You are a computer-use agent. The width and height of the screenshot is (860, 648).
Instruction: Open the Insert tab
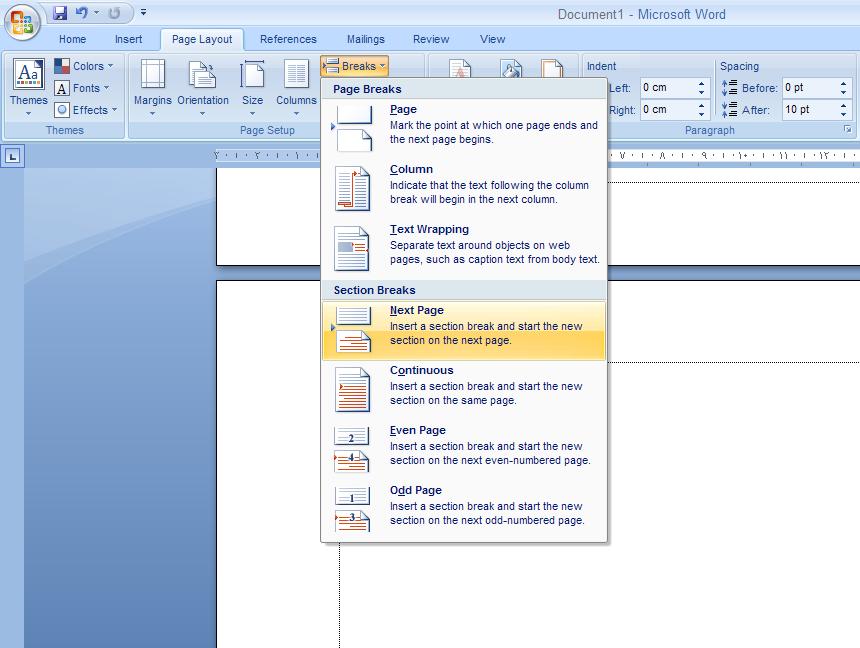tap(128, 39)
